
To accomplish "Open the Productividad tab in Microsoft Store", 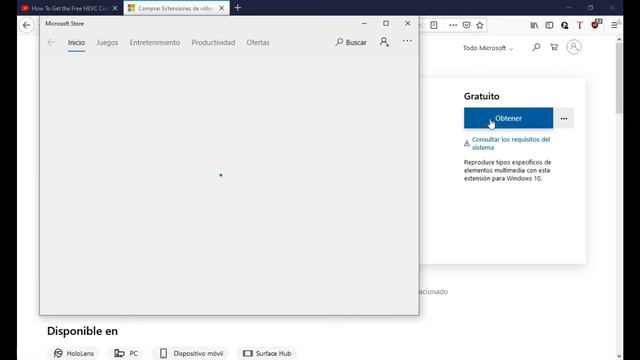I will tap(213, 42).
